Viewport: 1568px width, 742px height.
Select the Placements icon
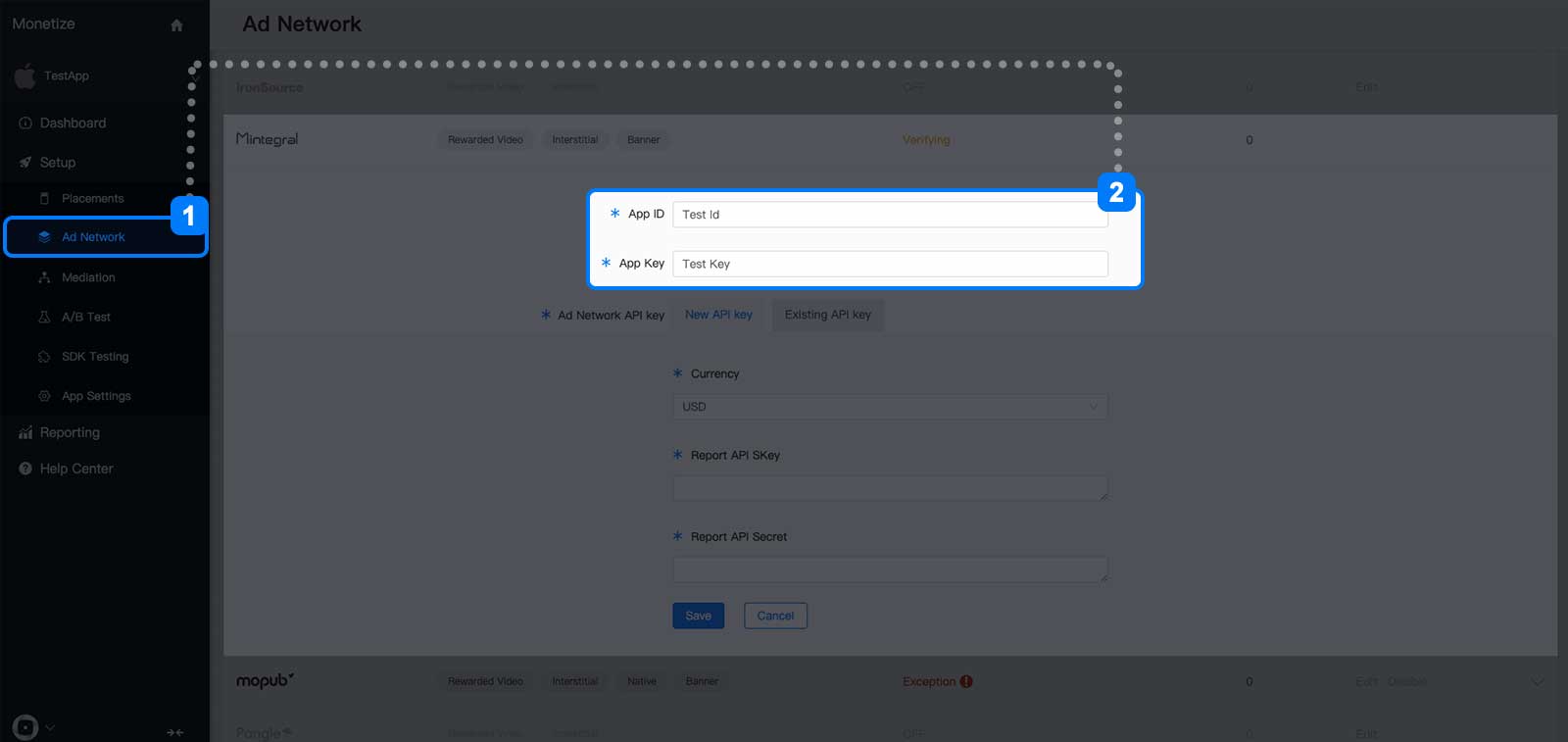click(44, 199)
